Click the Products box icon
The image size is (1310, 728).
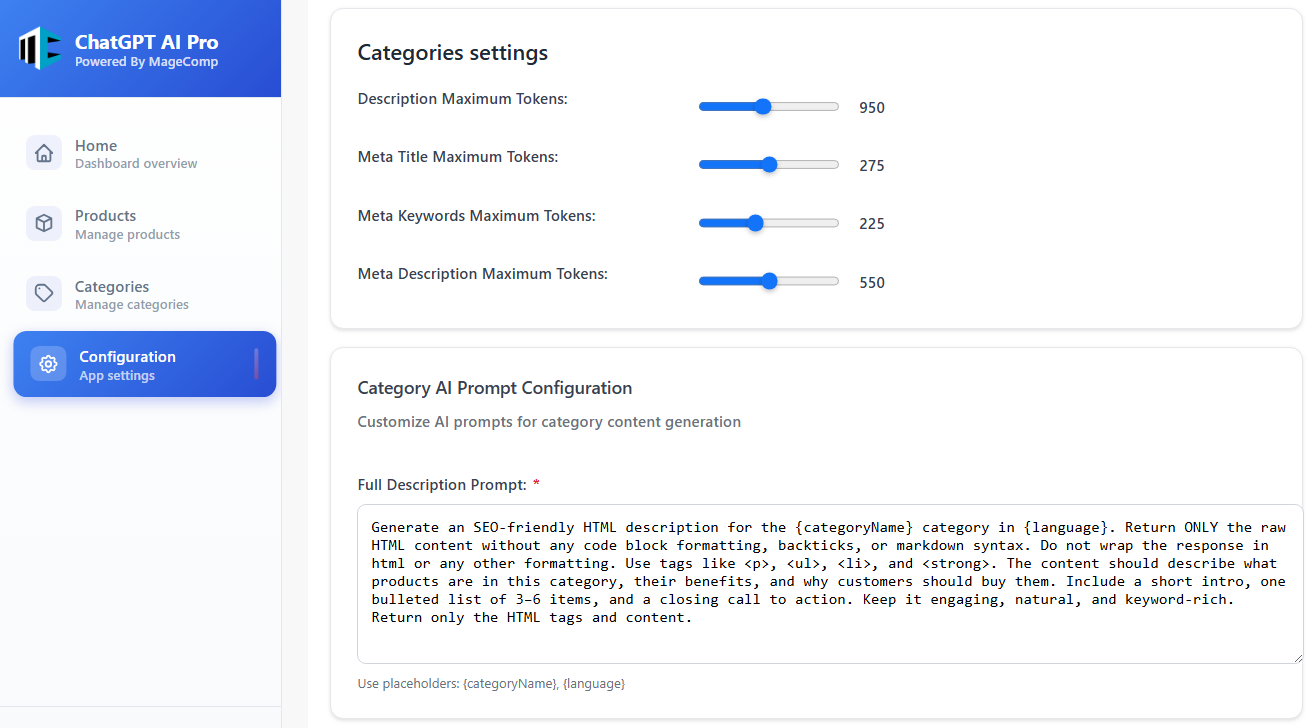pyautogui.click(x=44, y=223)
